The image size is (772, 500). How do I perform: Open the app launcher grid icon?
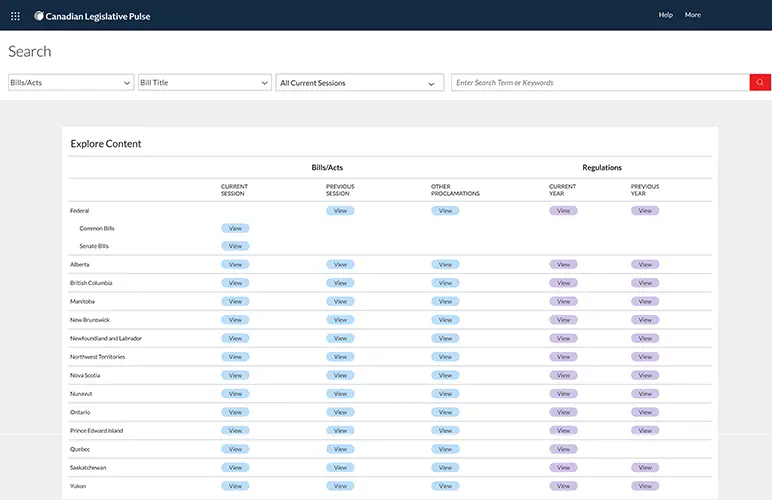(15, 15)
